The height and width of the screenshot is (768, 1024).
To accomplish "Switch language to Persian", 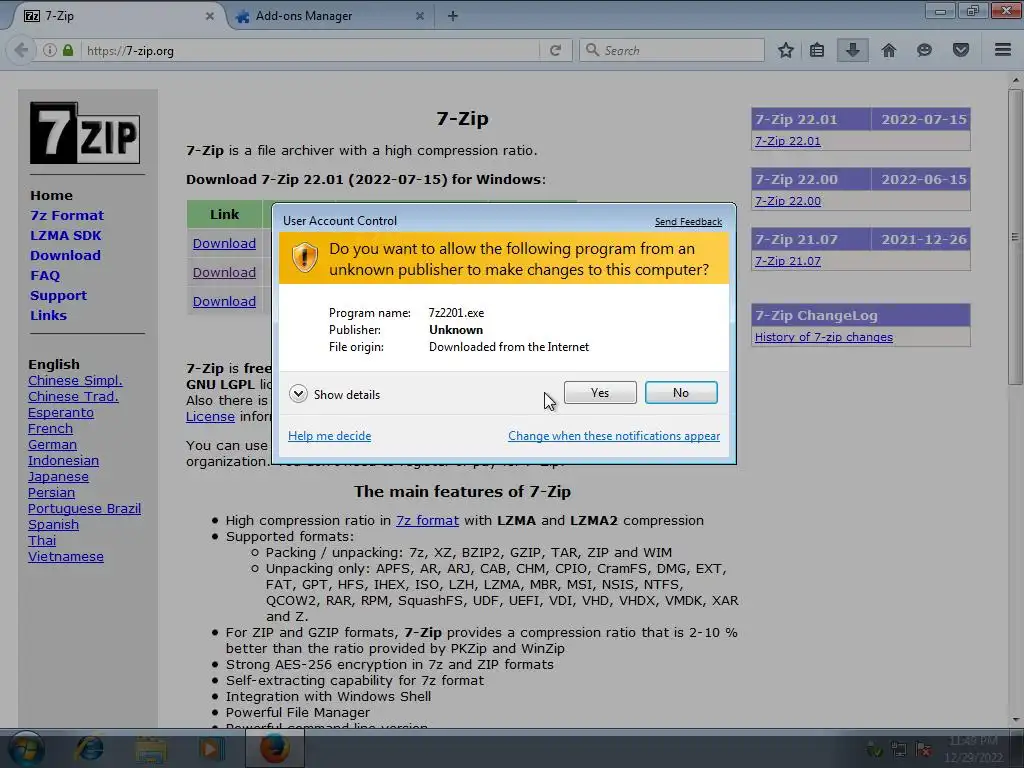I will [x=52, y=492].
